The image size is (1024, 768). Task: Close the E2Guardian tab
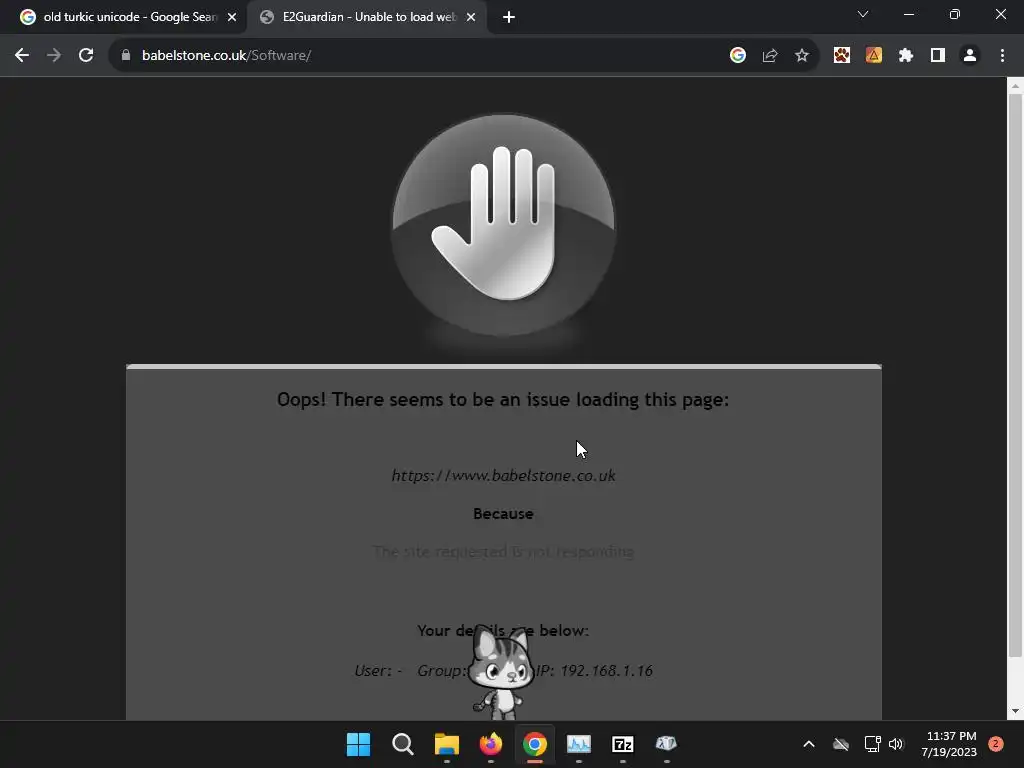[471, 17]
